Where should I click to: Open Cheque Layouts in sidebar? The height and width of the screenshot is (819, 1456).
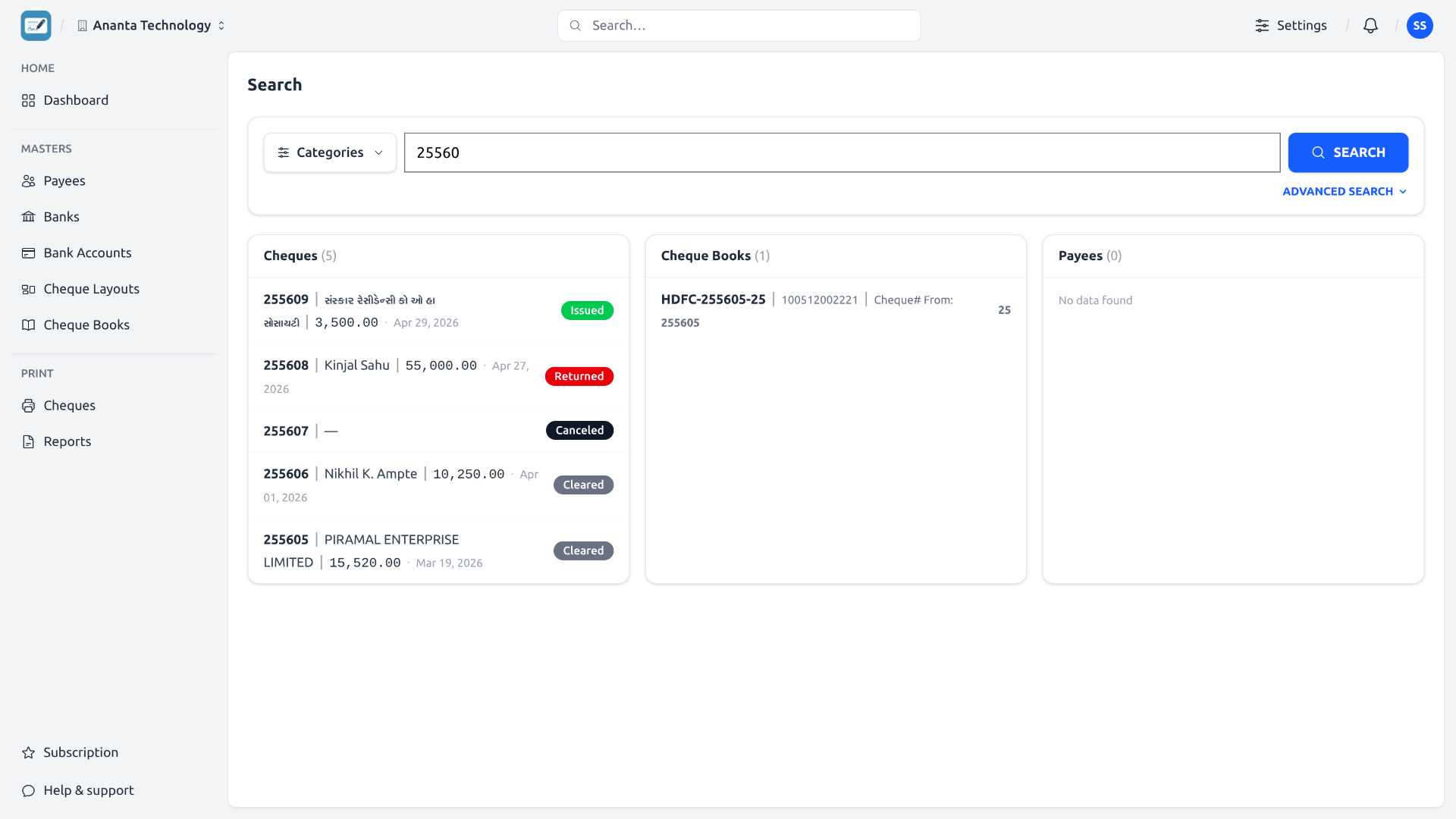[114, 289]
